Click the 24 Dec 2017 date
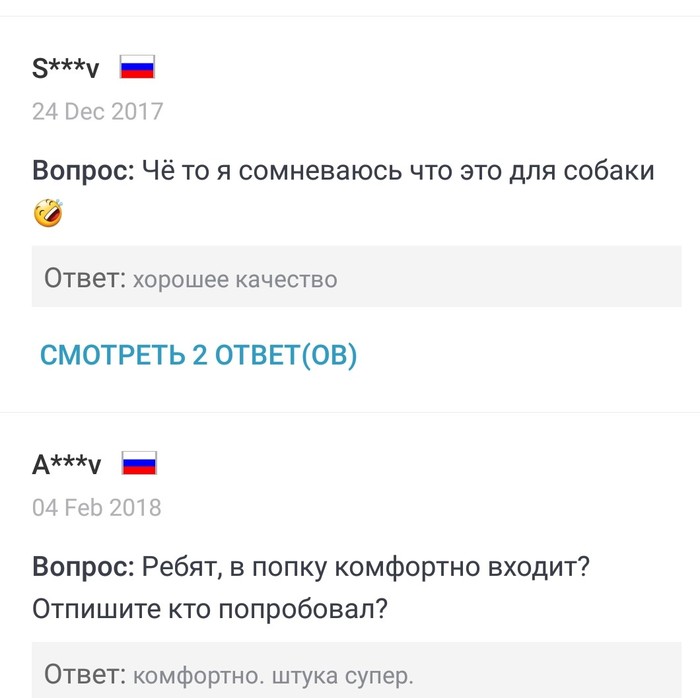700x698 pixels. (97, 111)
